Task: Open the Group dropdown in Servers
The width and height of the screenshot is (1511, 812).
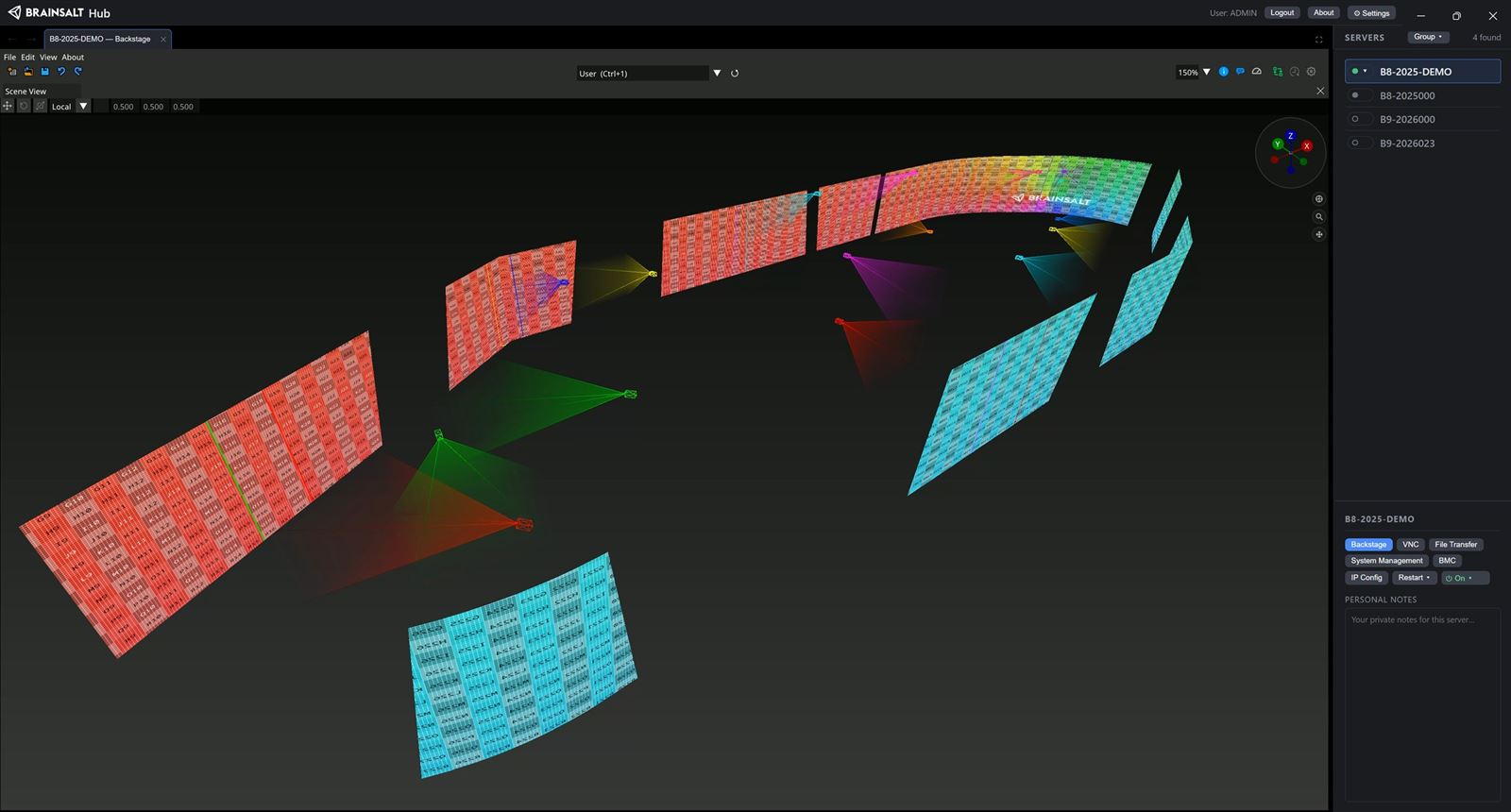Action: click(1428, 37)
